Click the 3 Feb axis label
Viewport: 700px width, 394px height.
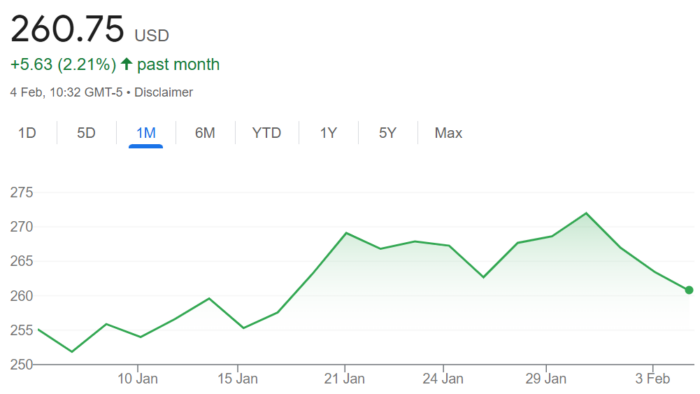point(652,379)
